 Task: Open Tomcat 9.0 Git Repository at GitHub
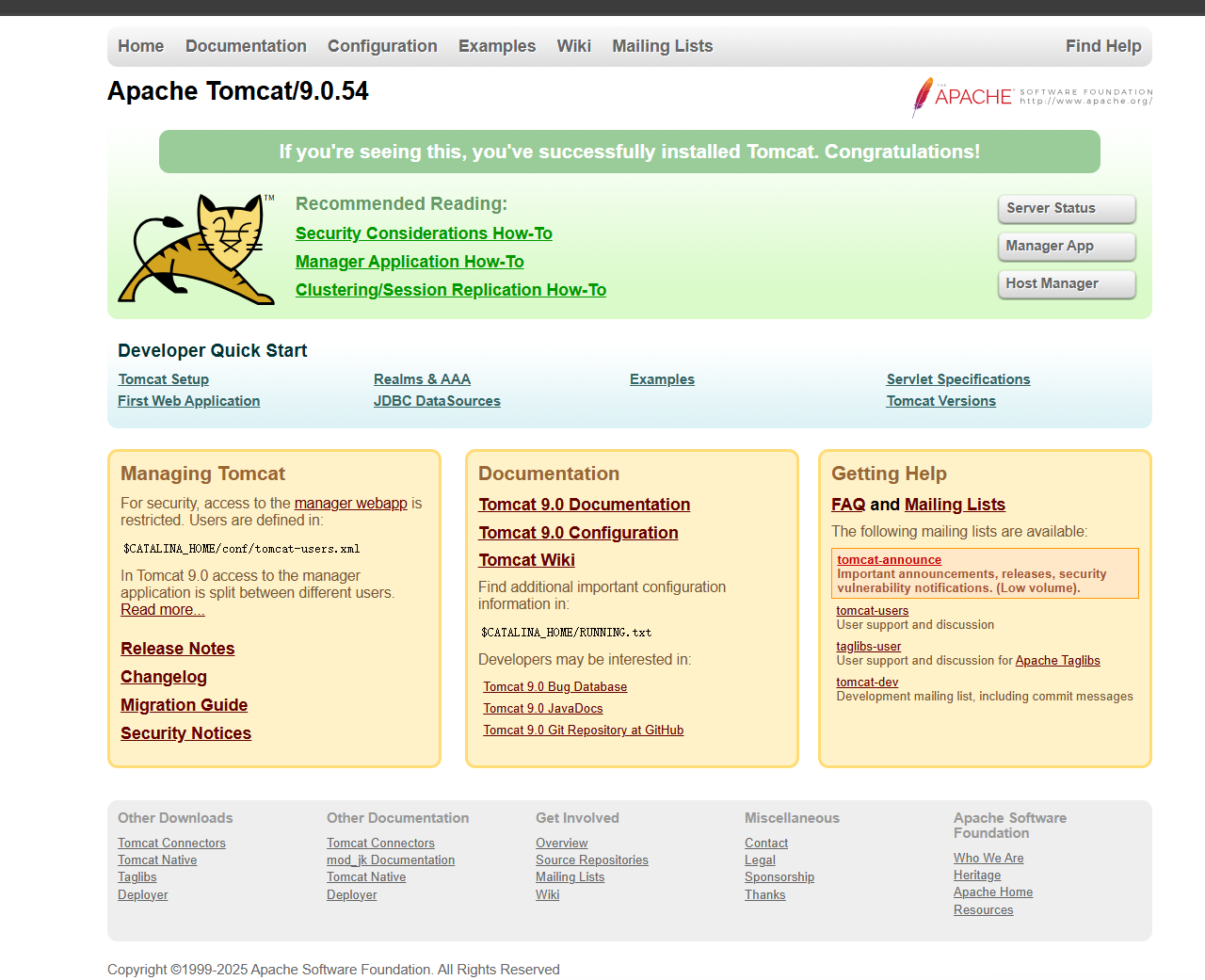tap(584, 731)
